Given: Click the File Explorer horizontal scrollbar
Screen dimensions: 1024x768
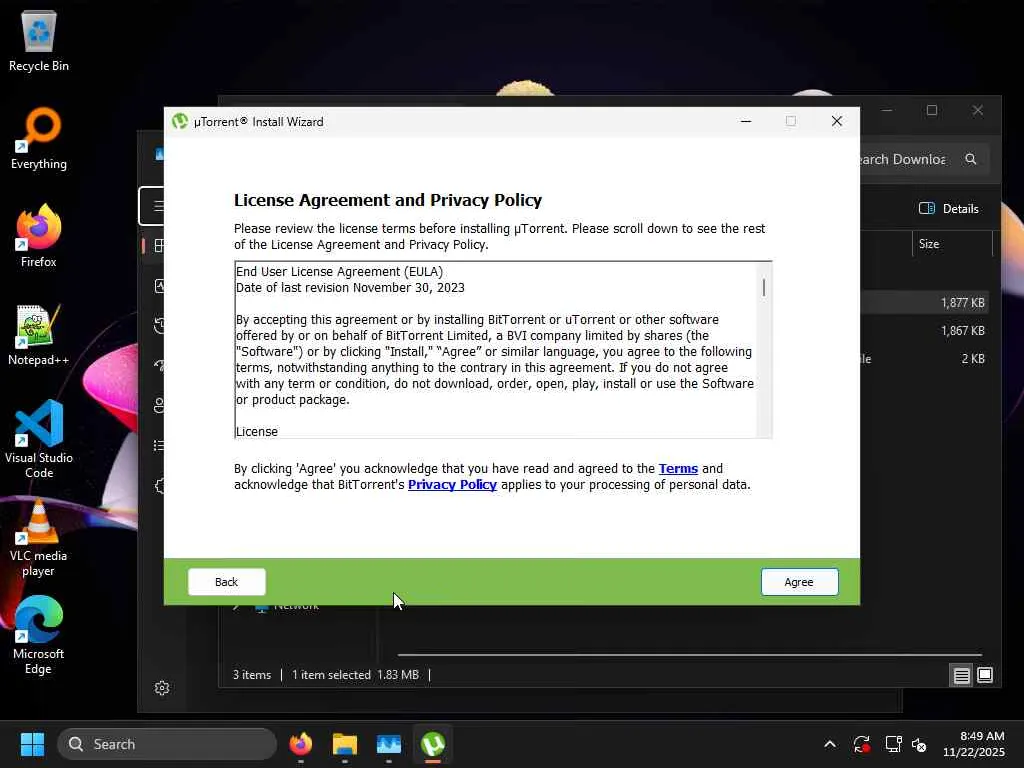Looking at the screenshot, I should (x=689, y=654).
